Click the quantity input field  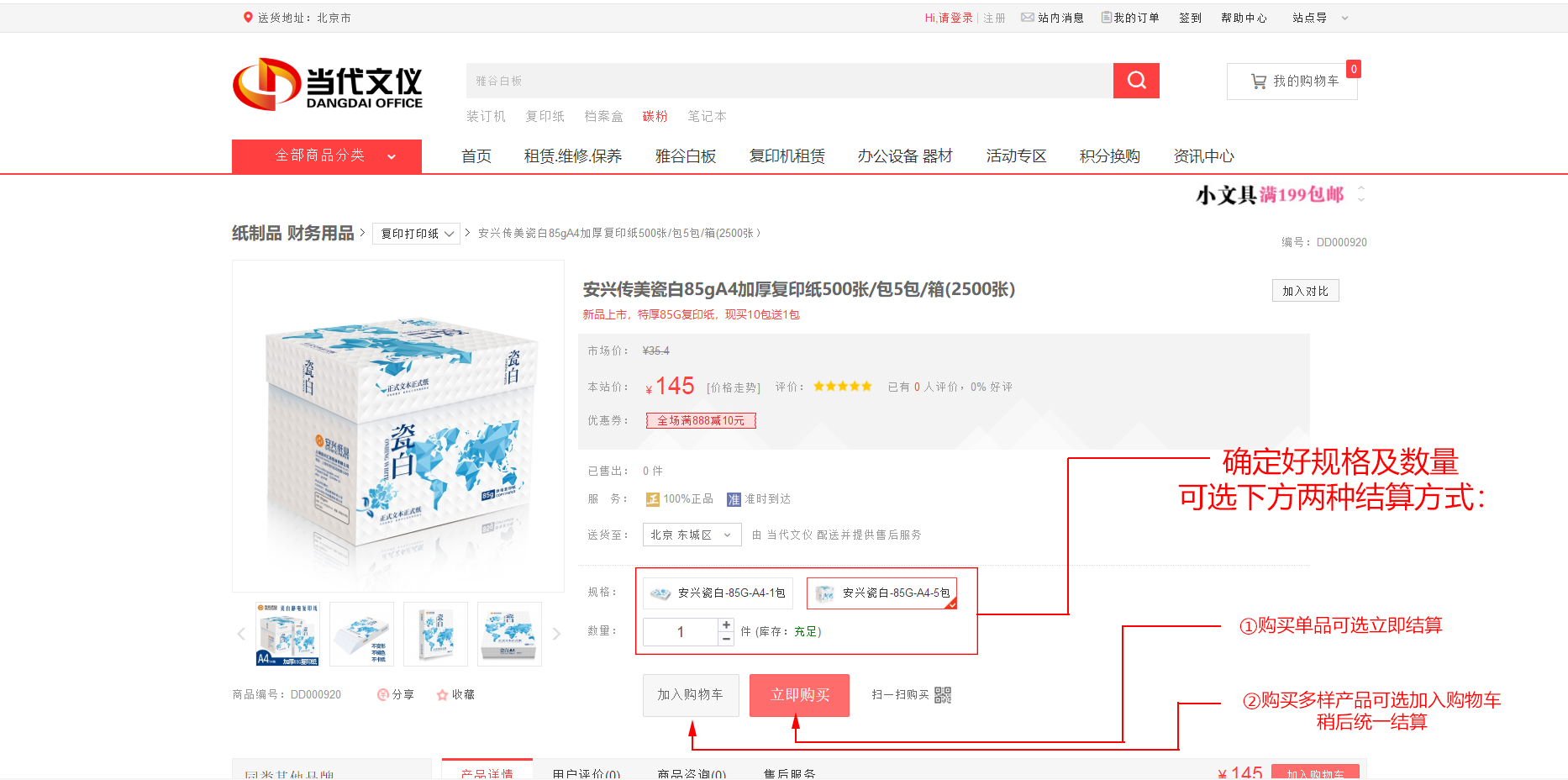[x=681, y=632]
